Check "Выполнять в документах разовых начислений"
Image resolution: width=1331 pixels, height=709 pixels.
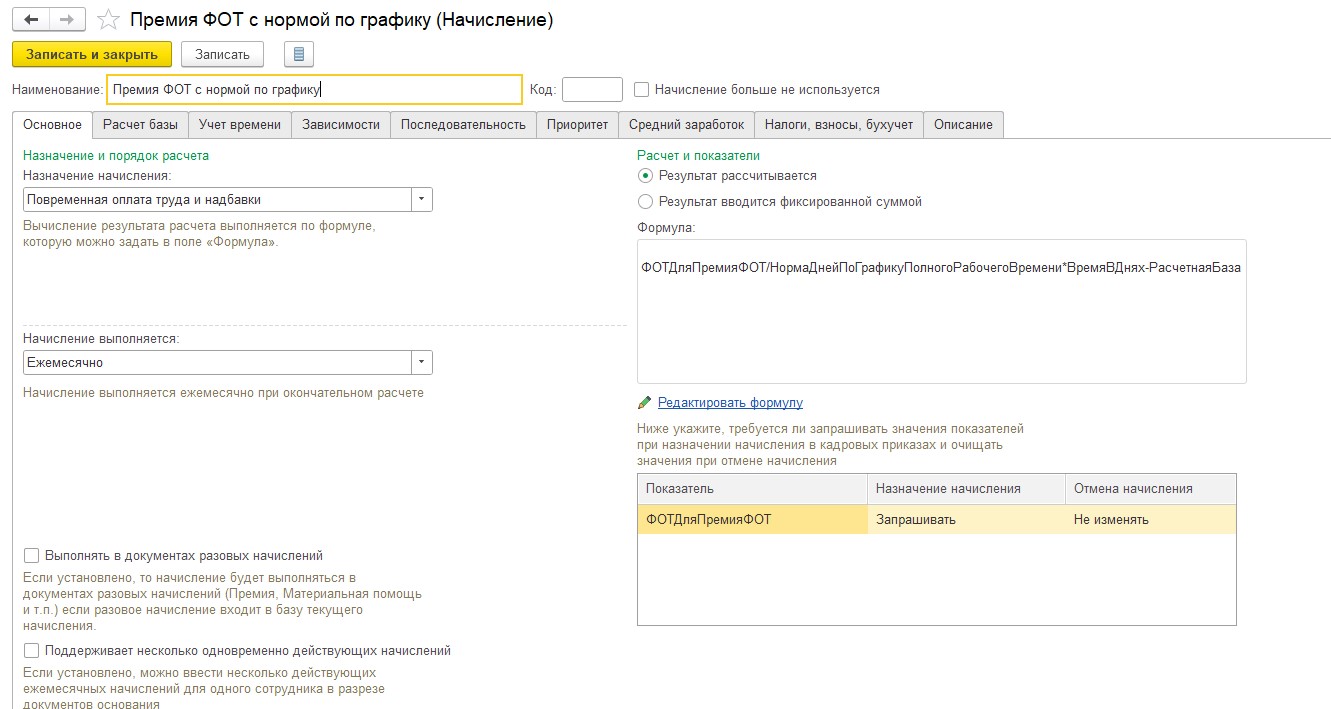point(31,556)
